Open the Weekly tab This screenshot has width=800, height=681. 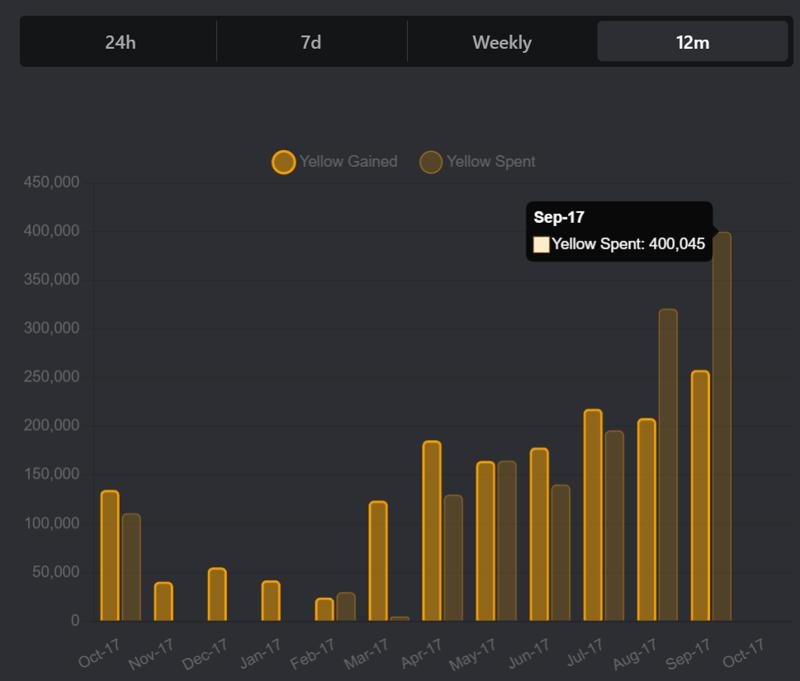502,43
